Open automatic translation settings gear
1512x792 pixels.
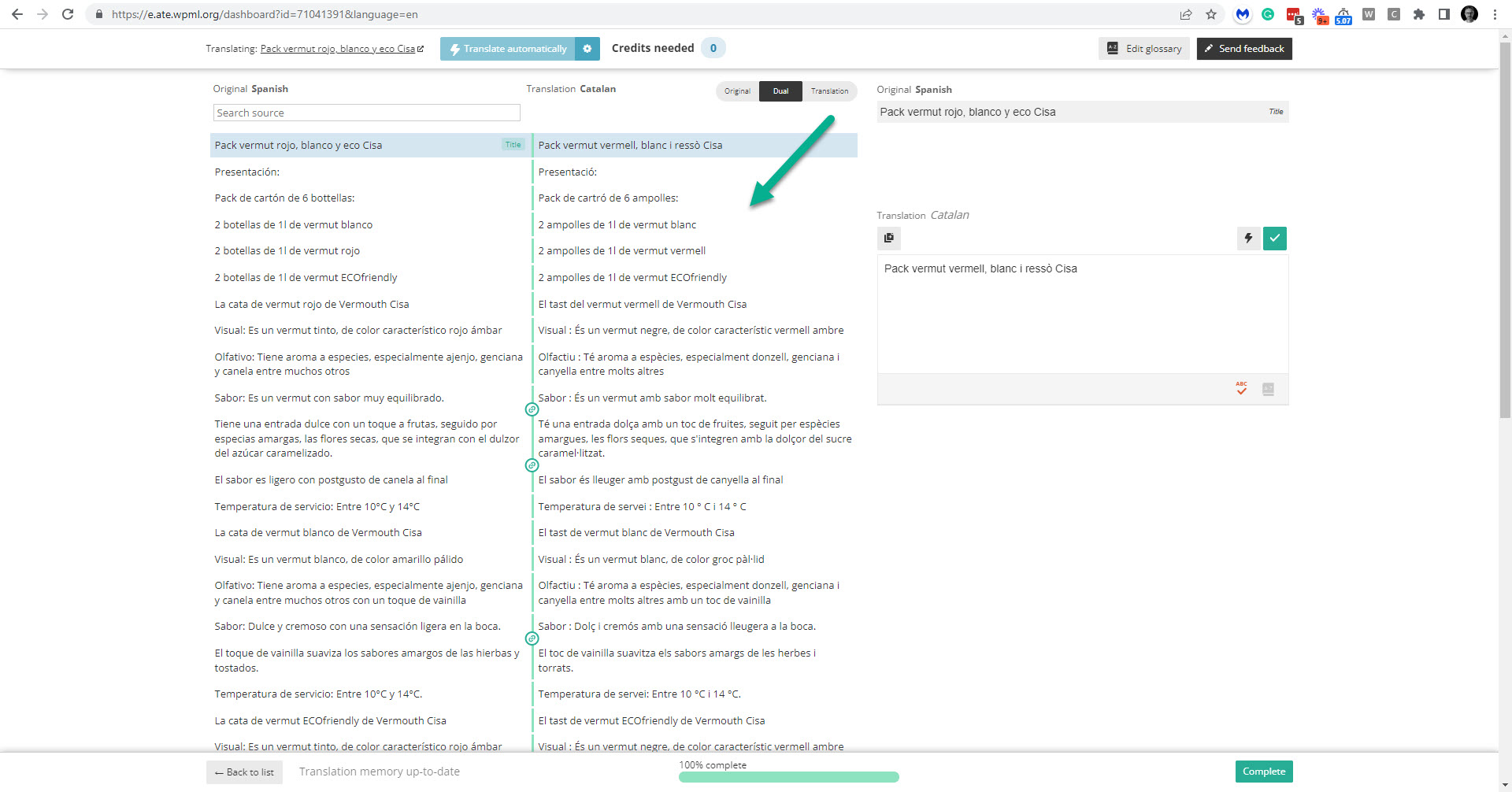click(587, 49)
